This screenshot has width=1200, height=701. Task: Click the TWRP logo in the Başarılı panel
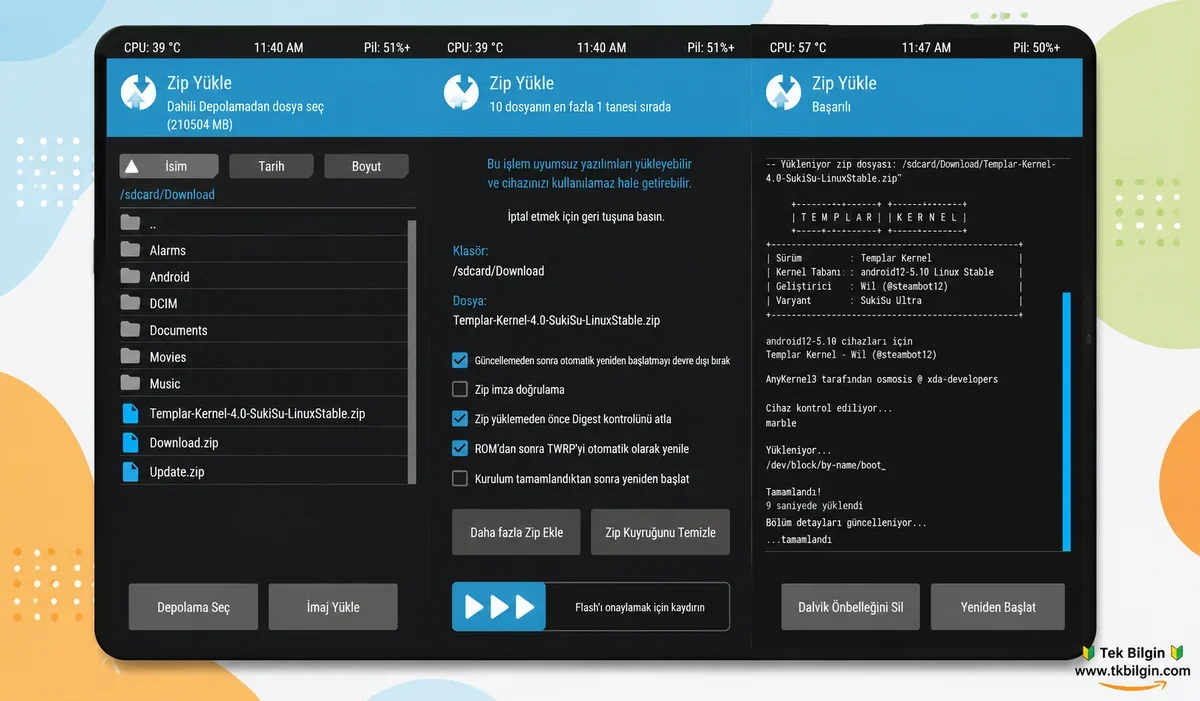point(784,93)
